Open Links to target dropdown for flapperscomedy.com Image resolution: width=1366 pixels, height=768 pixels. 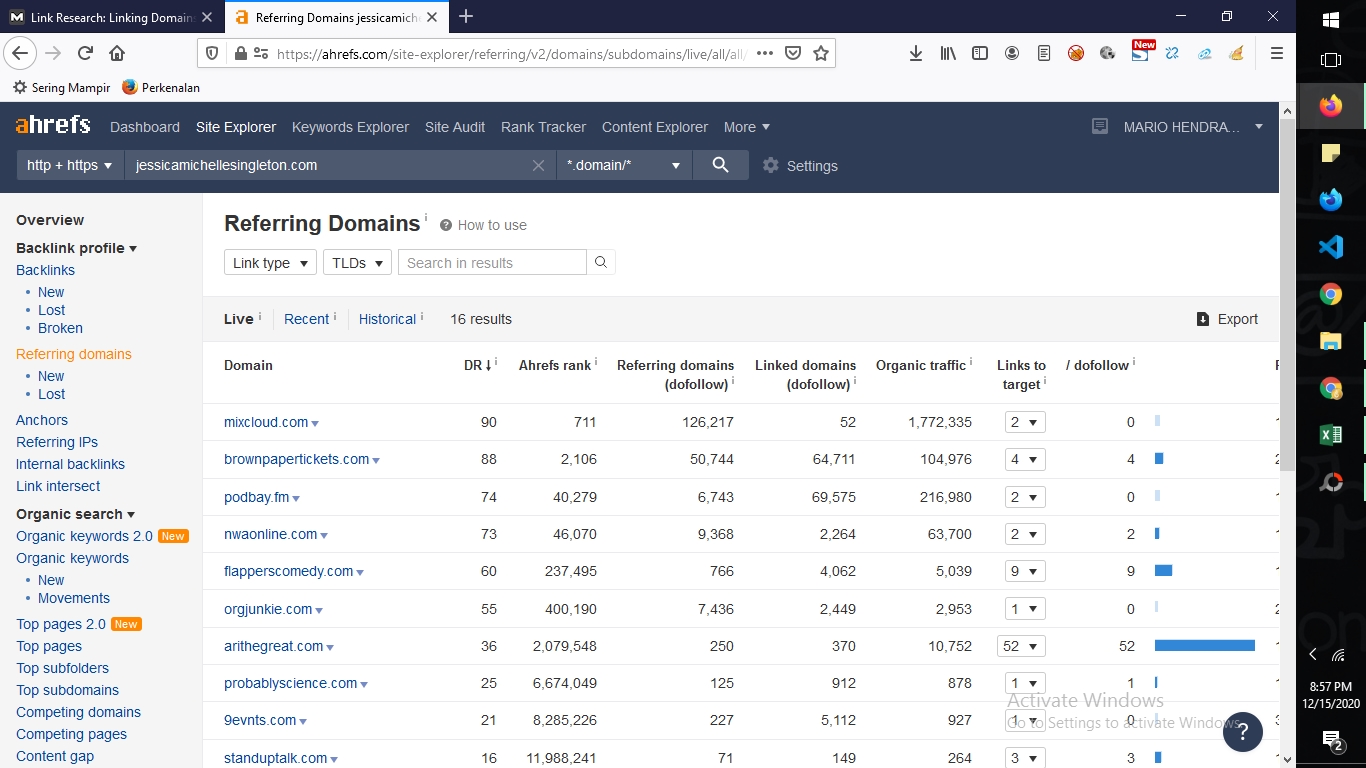(1025, 572)
